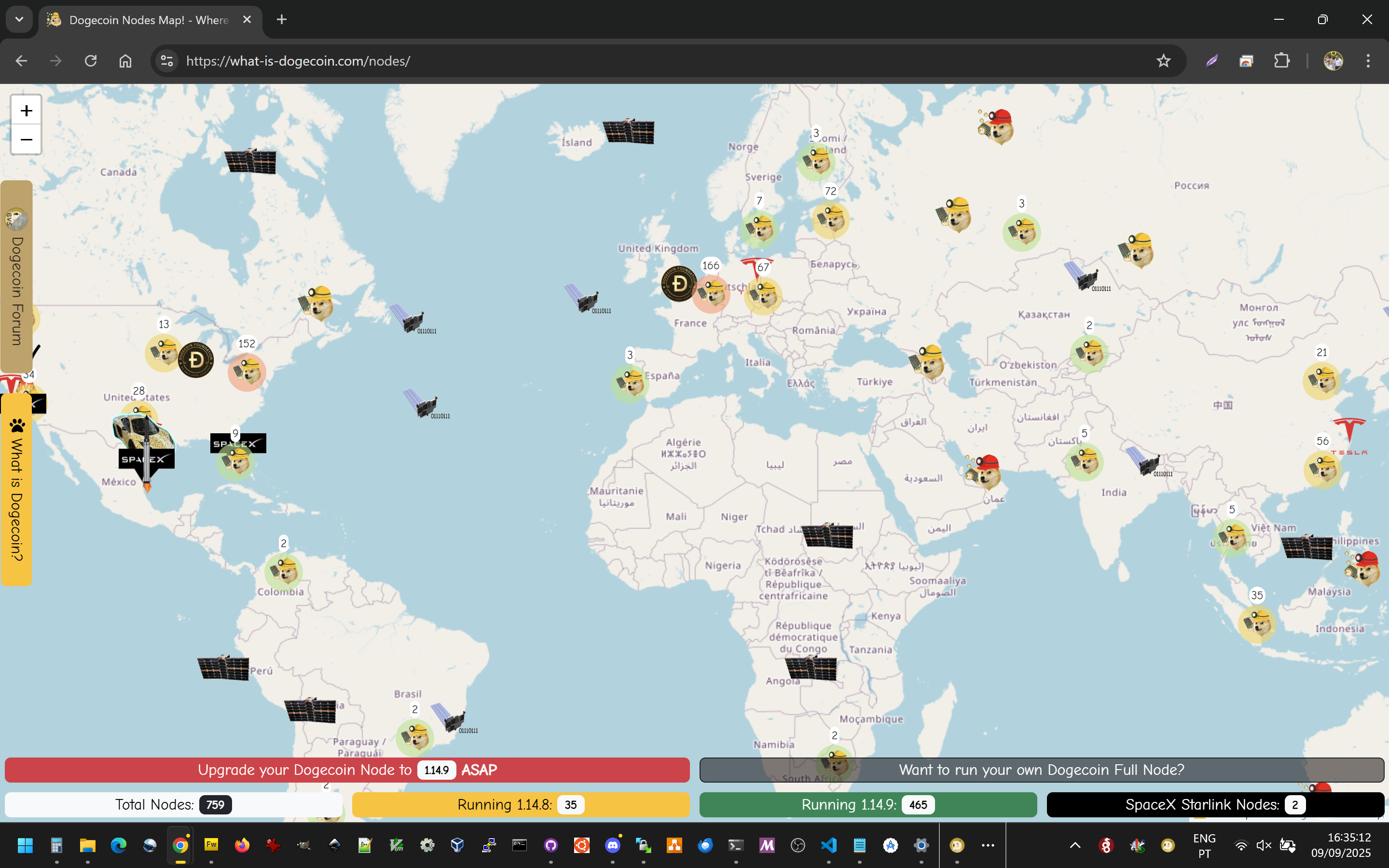This screenshot has width=1389, height=868.
Task: Click the Tesla logo marker near Japan
Action: (1349, 436)
